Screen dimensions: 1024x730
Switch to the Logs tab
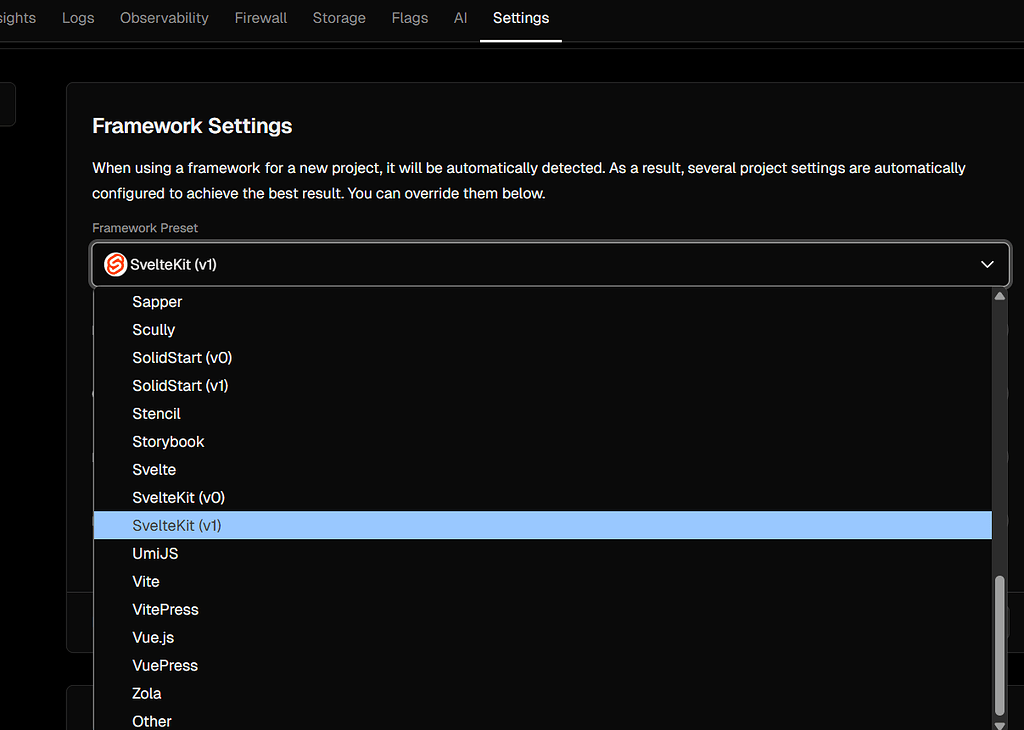(x=77, y=17)
